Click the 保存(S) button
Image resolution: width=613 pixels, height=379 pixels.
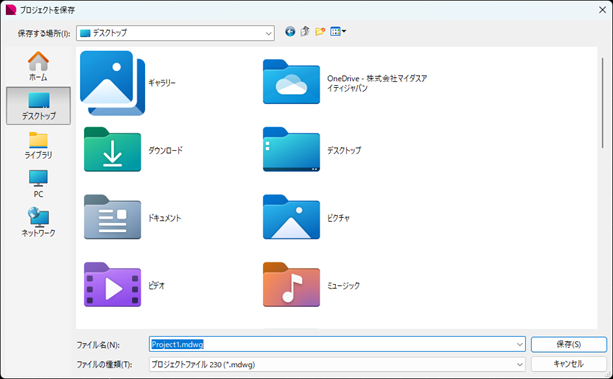coord(568,344)
